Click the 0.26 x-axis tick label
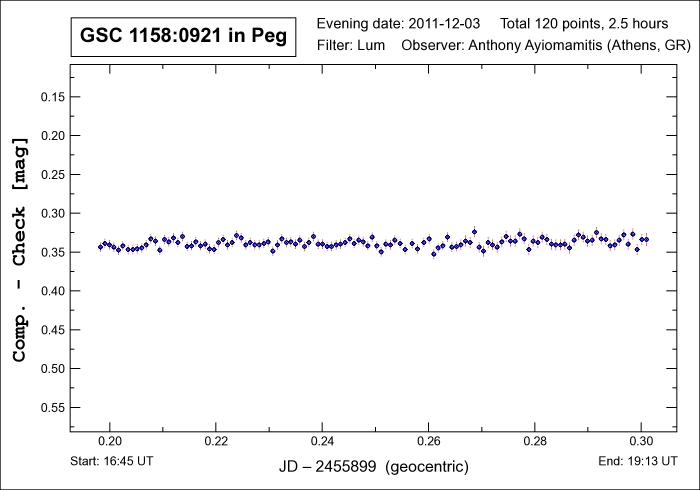 [428, 440]
